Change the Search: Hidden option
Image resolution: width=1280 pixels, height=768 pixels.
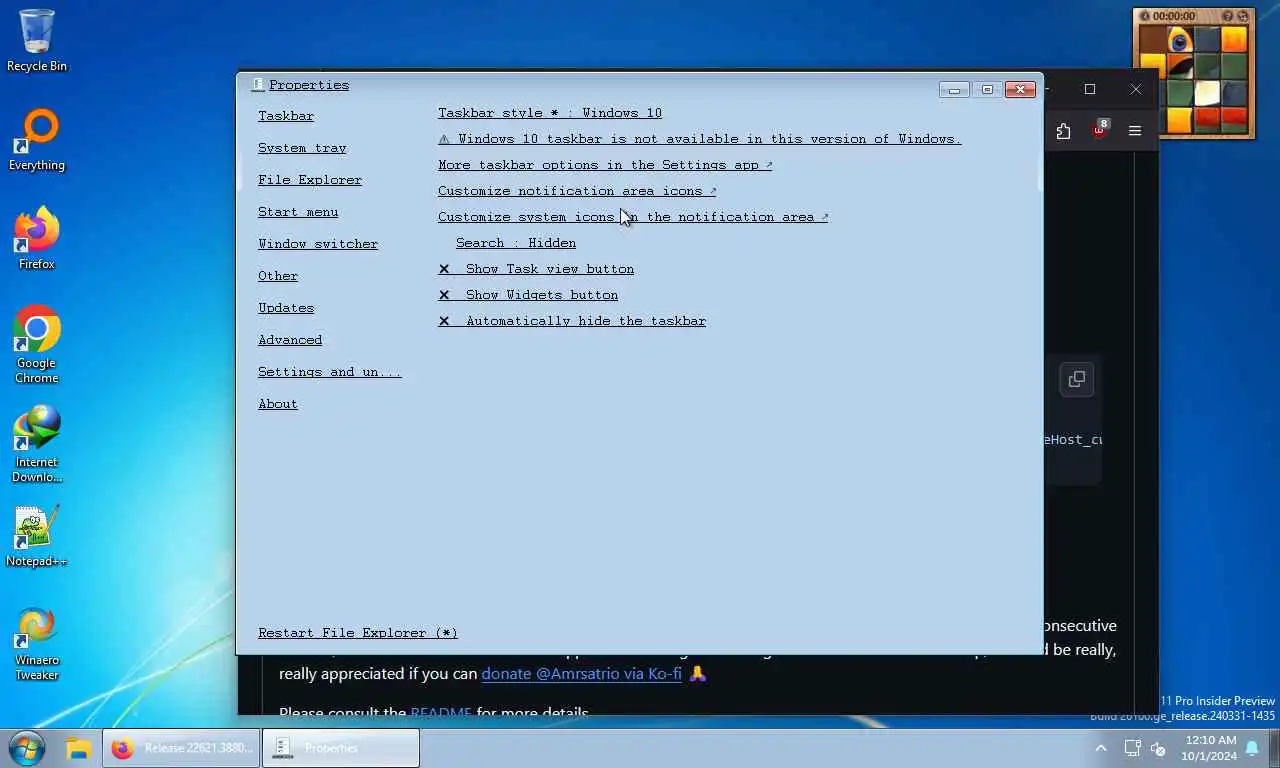click(x=516, y=243)
